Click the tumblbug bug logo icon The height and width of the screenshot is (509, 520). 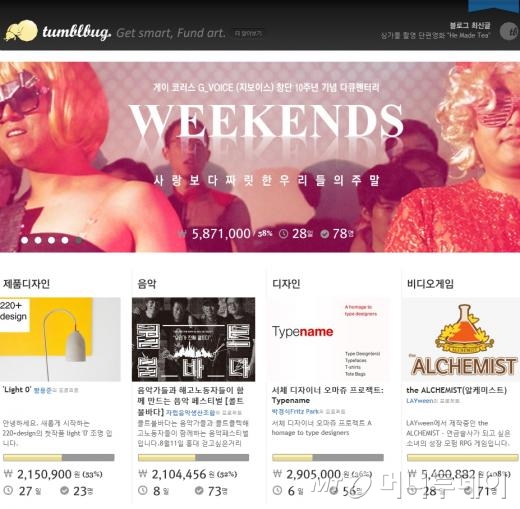(21, 31)
